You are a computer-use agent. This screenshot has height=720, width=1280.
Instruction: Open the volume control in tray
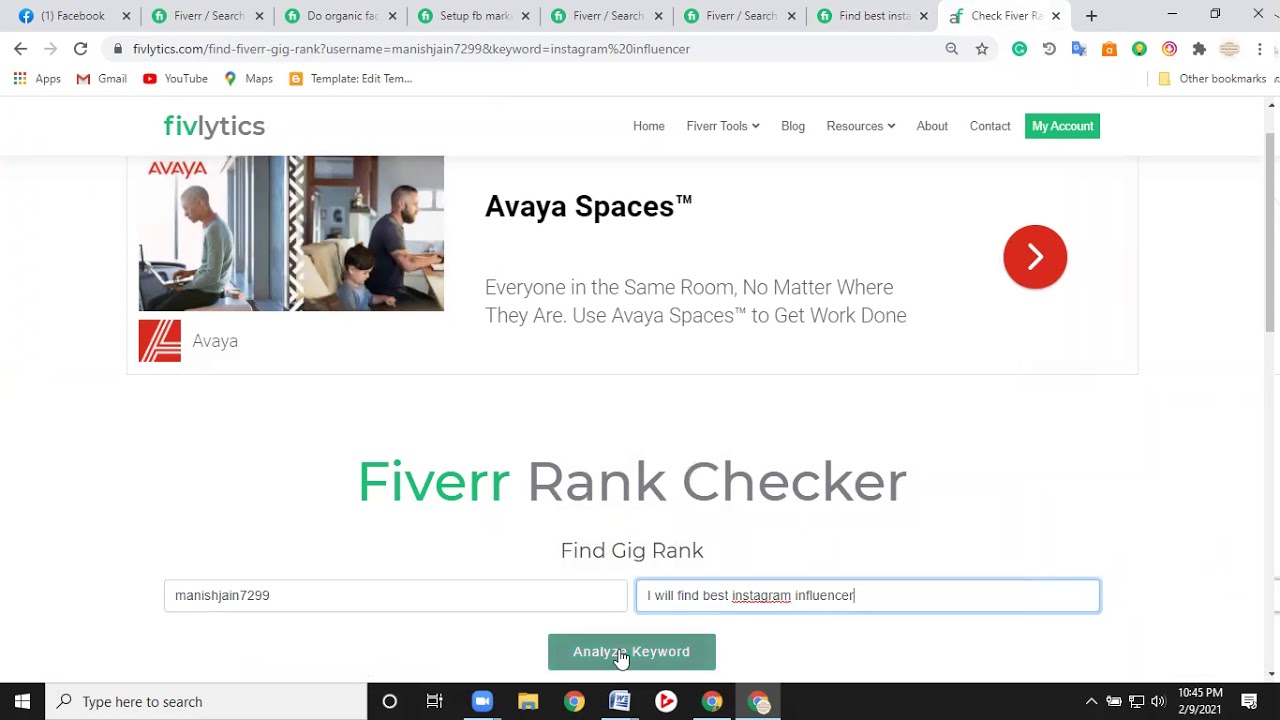point(1158,702)
